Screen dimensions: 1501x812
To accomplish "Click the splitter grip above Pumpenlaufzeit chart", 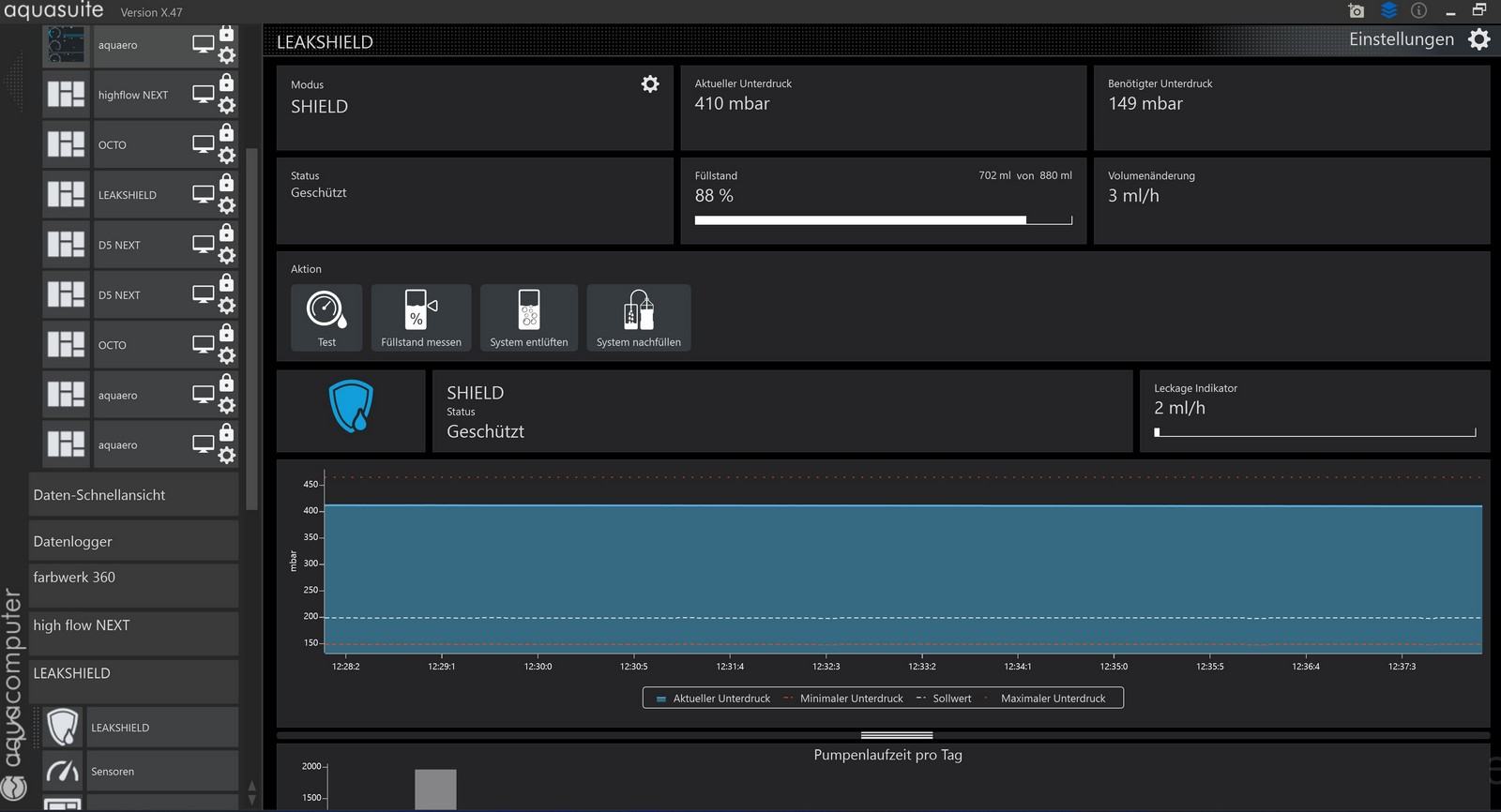I will coord(897,735).
